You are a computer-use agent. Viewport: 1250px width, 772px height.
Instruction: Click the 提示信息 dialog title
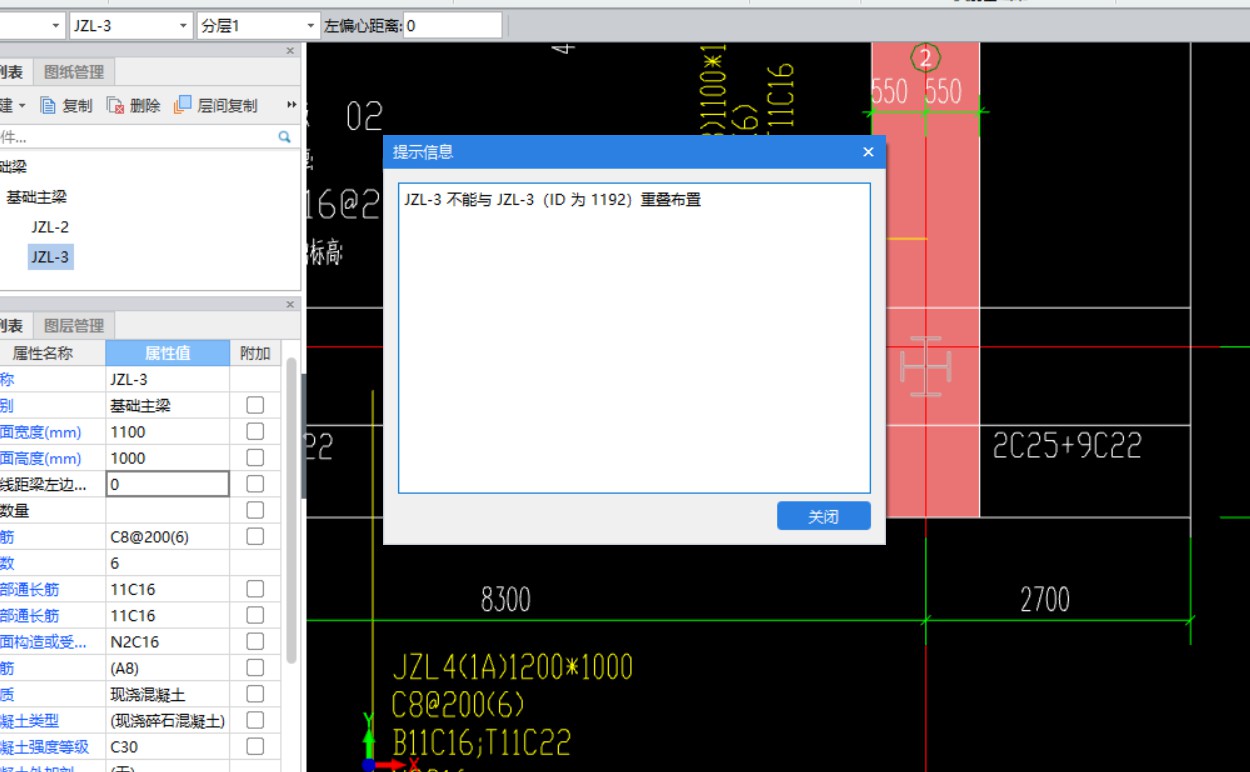pos(423,152)
